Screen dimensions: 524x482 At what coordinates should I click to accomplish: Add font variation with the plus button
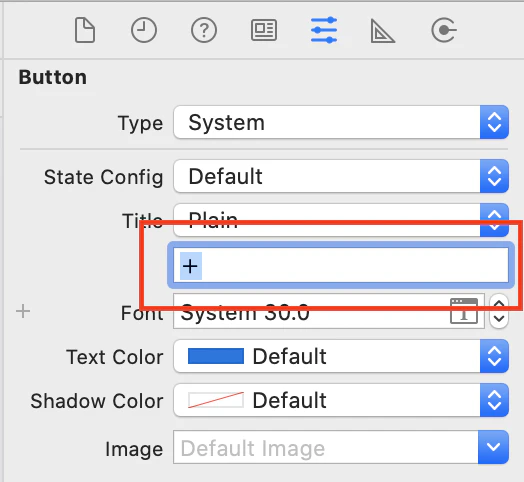[23, 311]
